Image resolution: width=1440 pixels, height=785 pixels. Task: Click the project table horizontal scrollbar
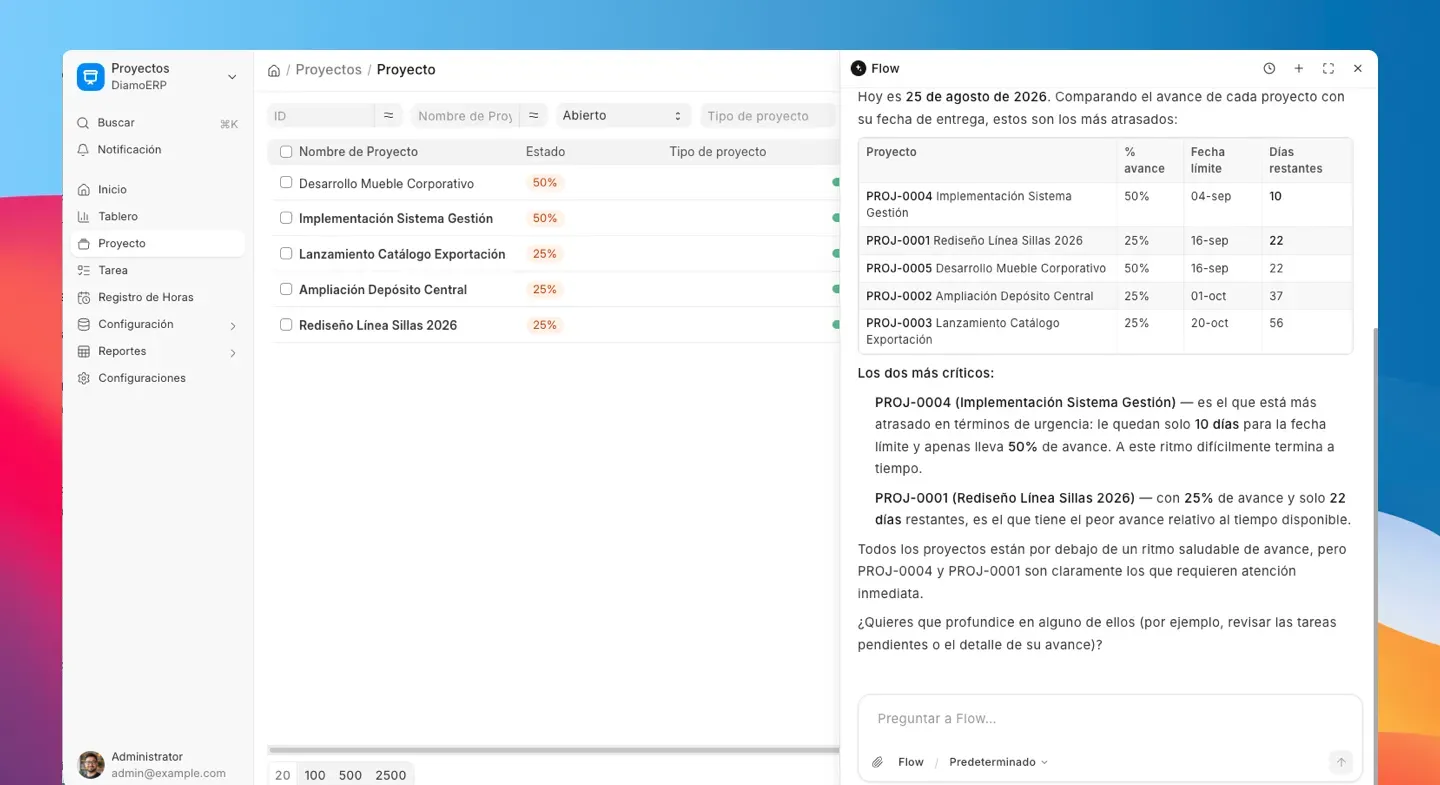pos(553,749)
